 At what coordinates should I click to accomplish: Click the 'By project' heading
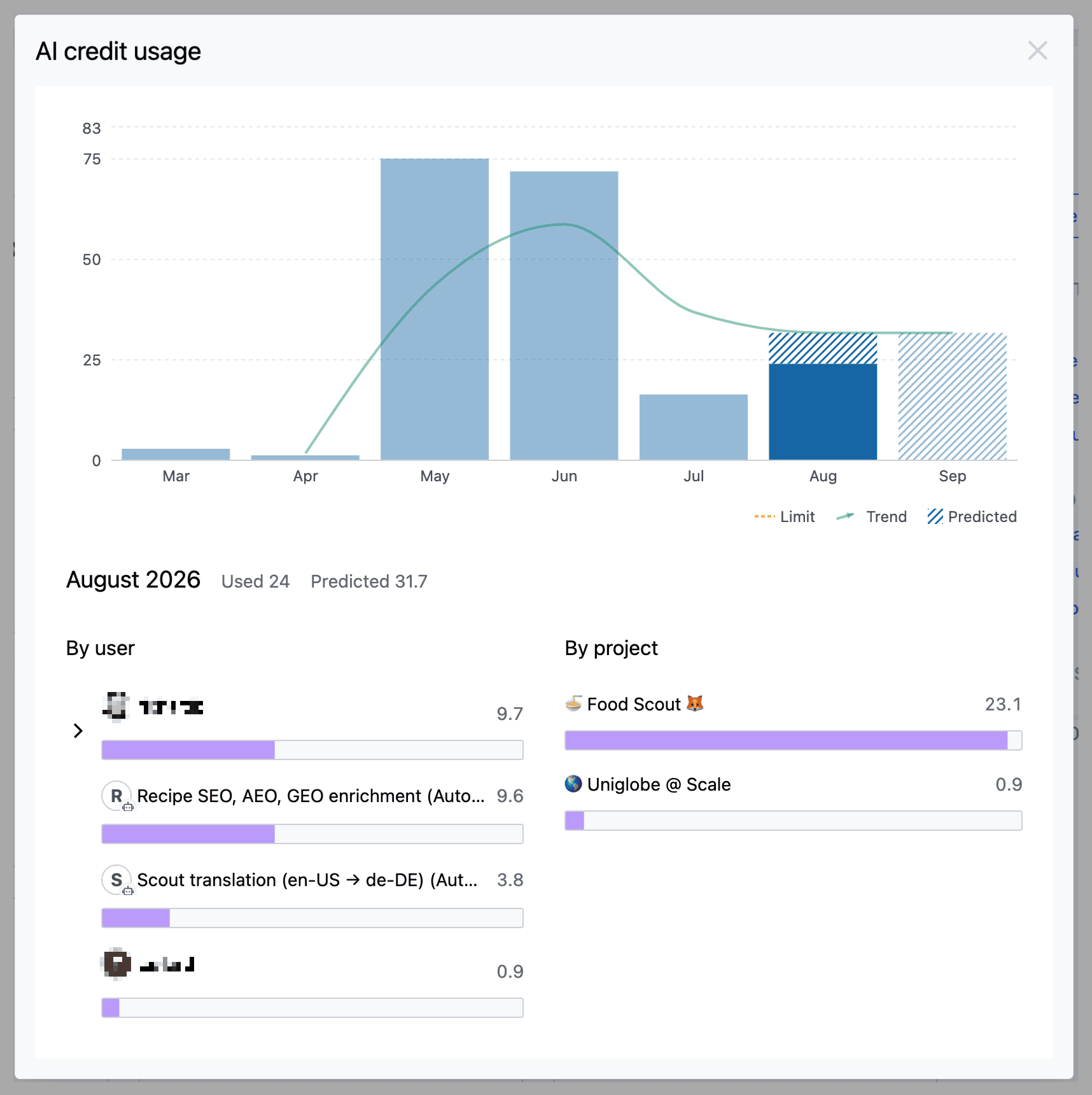612,648
